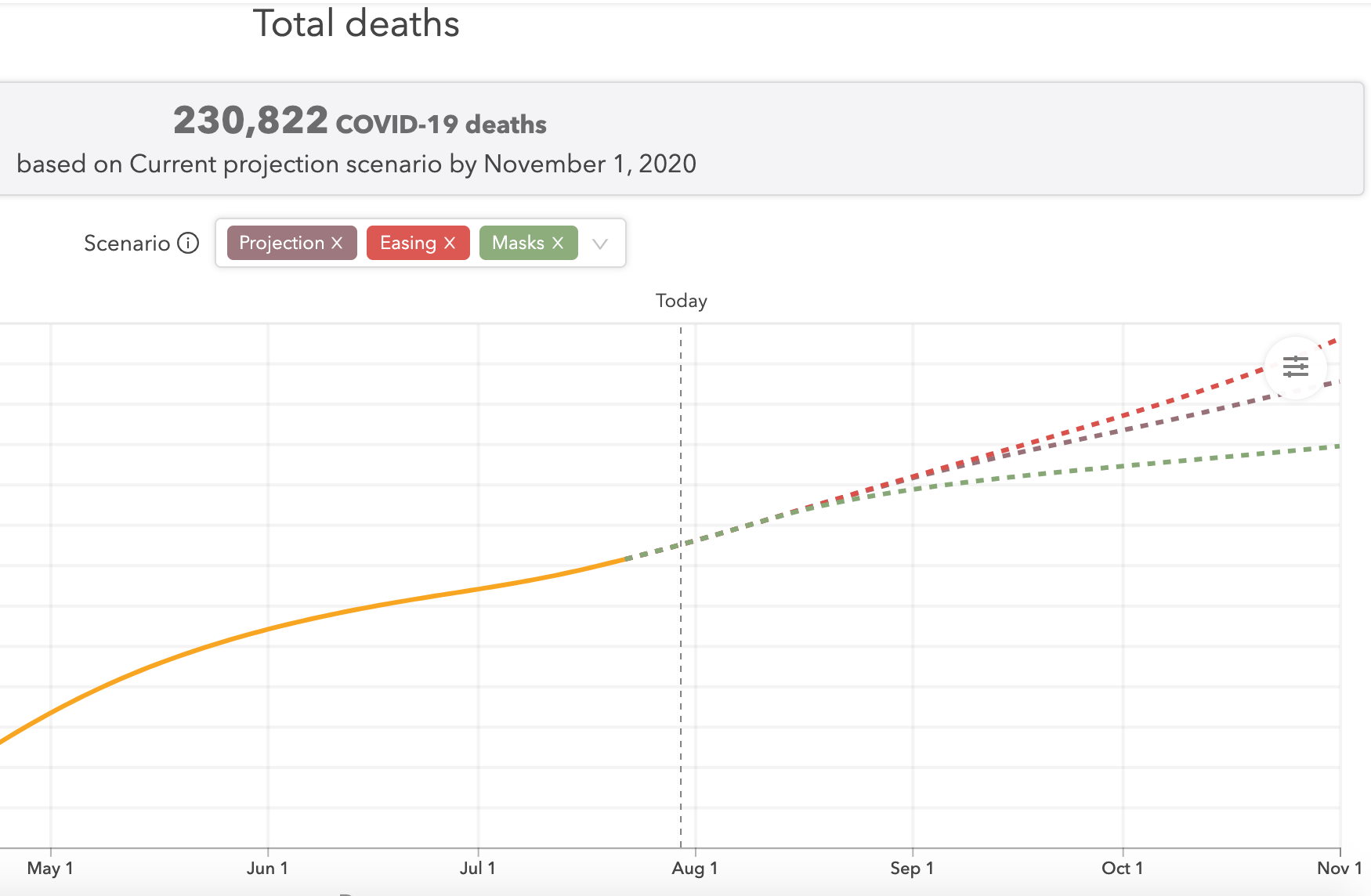This screenshot has width=1371, height=896.
Task: Click the green Masks tag label
Action: coord(518,243)
